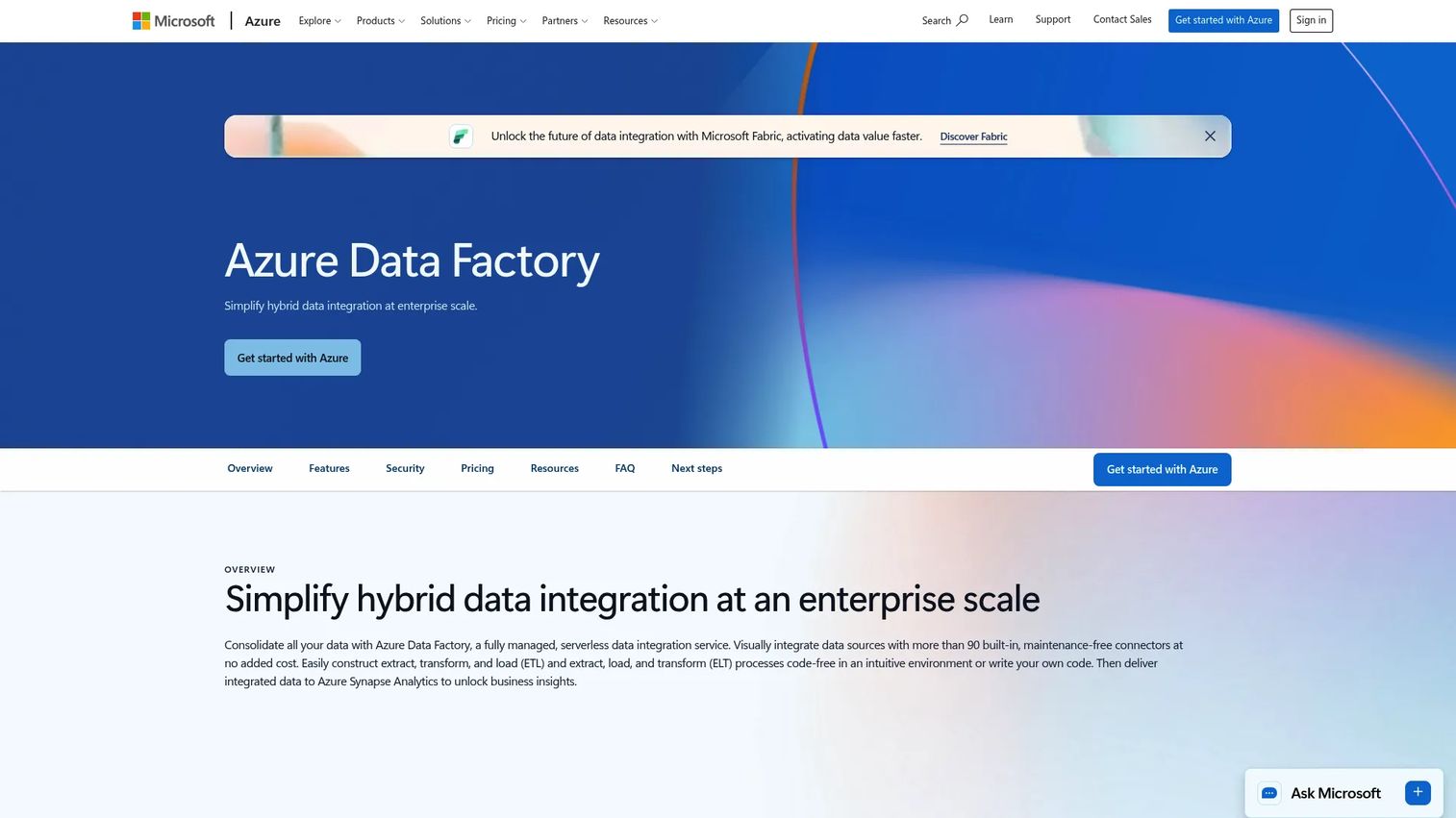Dismiss the Microsoft Fabric banner

1210,136
